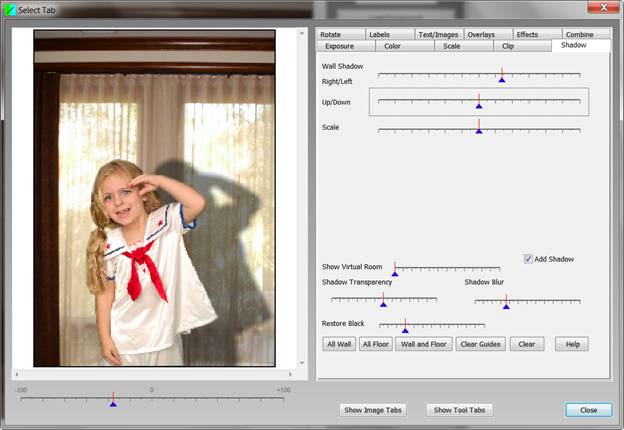Select the Scale tab
Screen dimensions: 624x430
click(x=452, y=46)
